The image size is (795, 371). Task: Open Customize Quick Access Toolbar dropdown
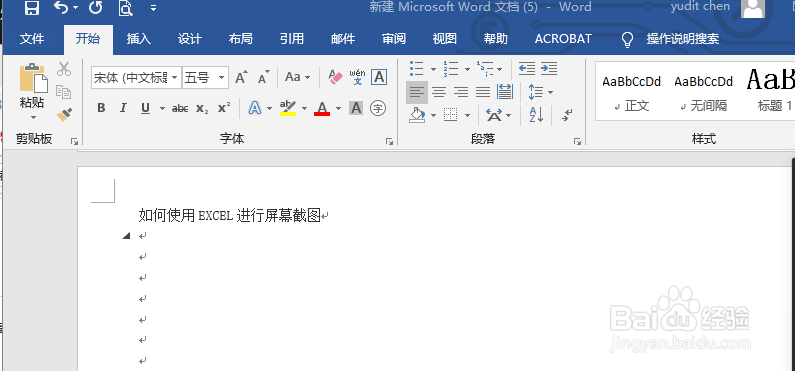pos(153,8)
